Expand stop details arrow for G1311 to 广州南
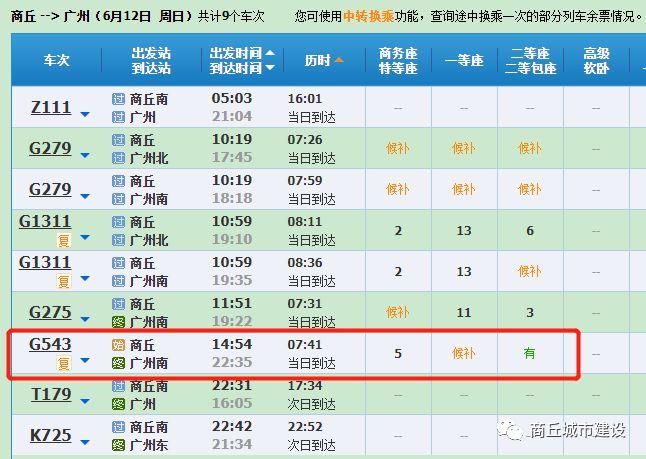 tap(85, 278)
